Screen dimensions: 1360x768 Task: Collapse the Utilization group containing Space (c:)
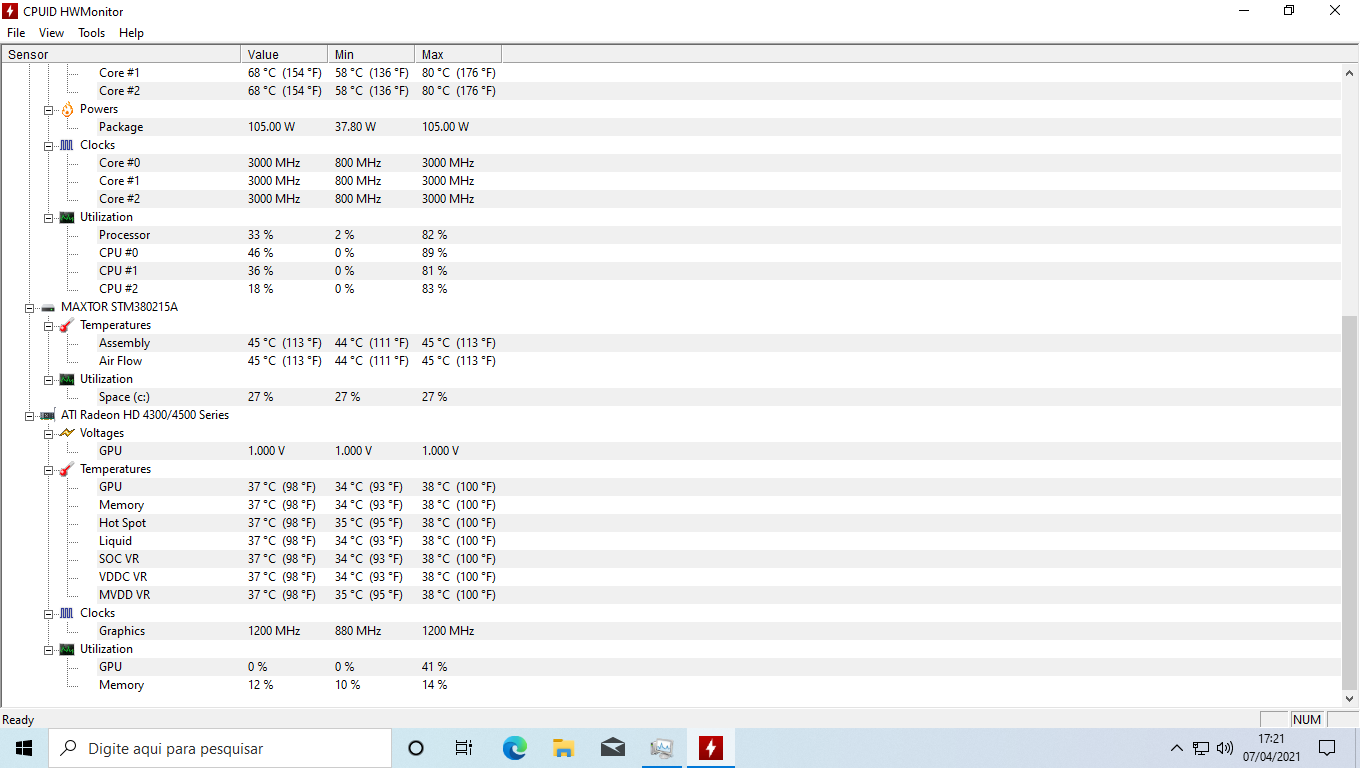(48, 379)
